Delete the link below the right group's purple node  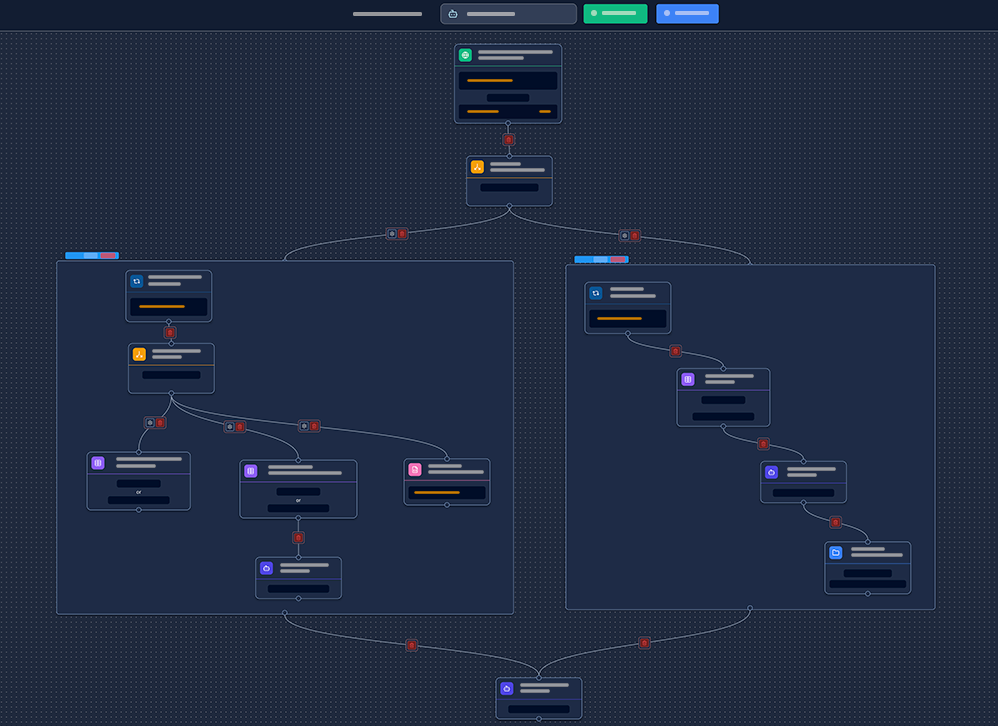point(764,443)
